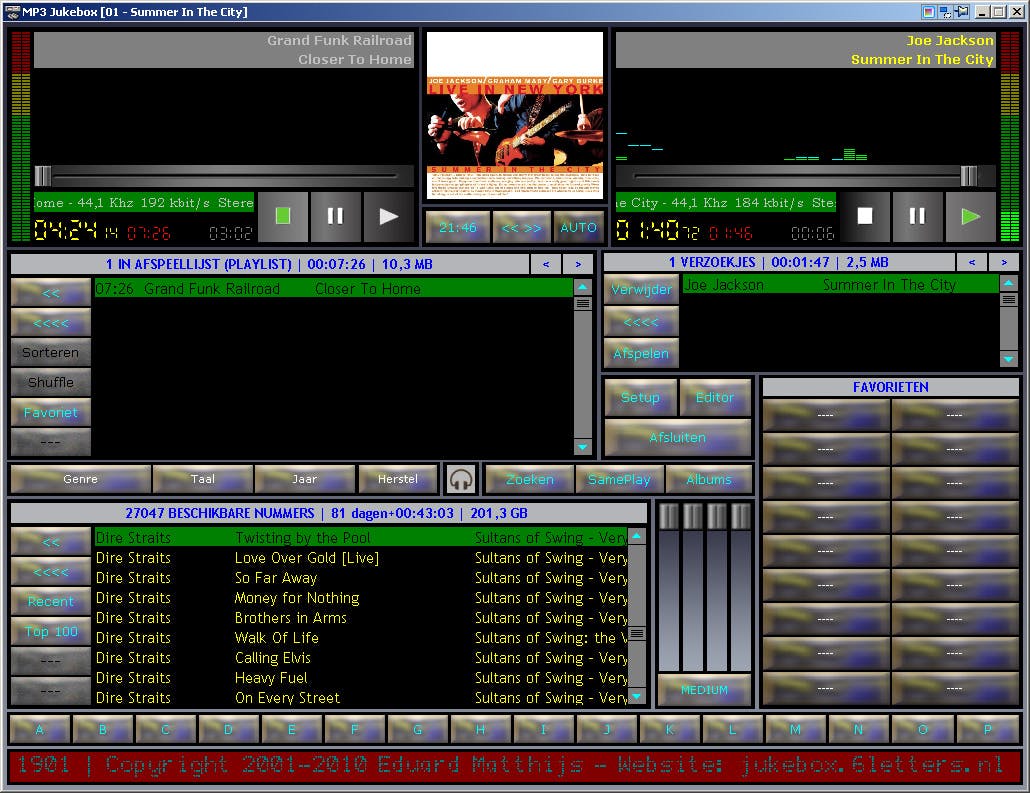The width and height of the screenshot is (1030, 793).
Task: Click the headphones pre-listen icon
Action: click(461, 480)
